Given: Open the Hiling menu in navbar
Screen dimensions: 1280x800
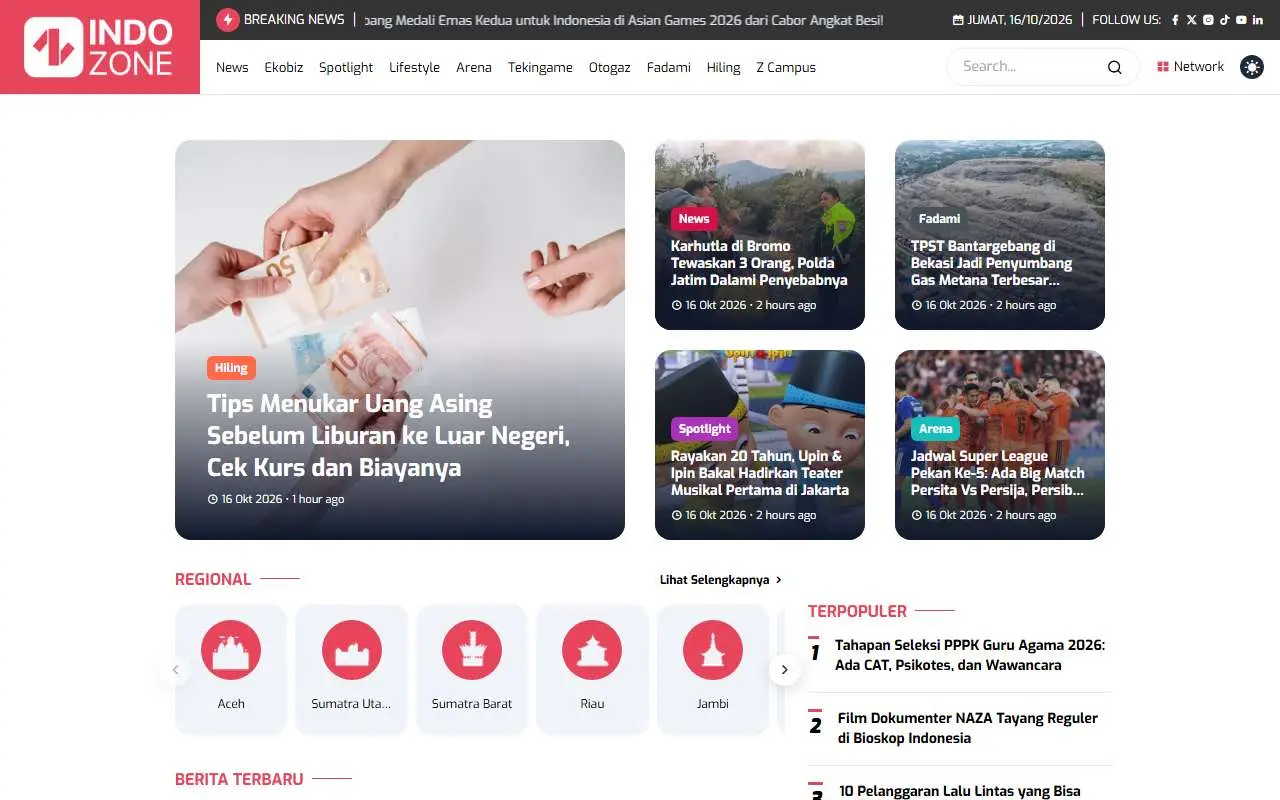Looking at the screenshot, I should pyautogui.click(x=723, y=67).
